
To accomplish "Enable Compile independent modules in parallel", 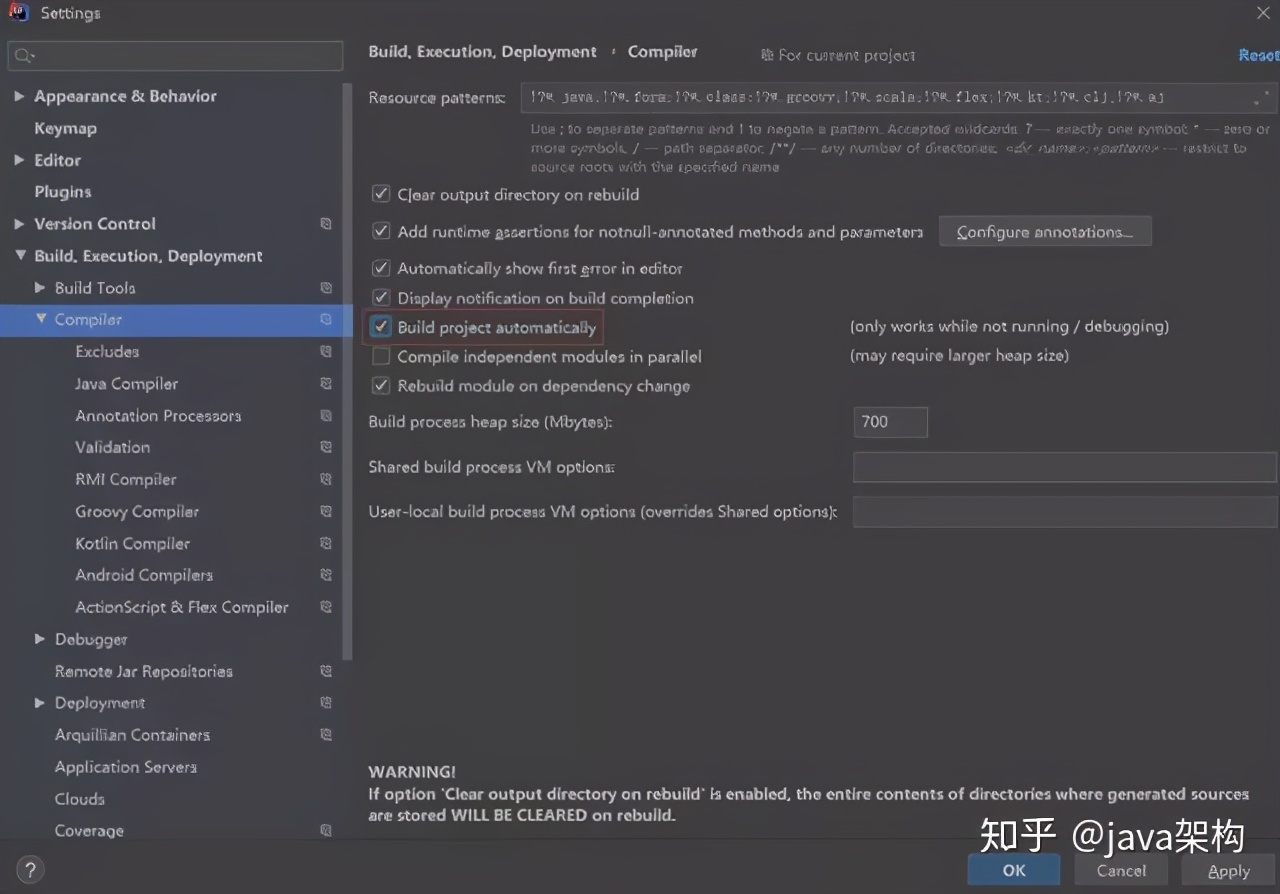I will coord(381,356).
